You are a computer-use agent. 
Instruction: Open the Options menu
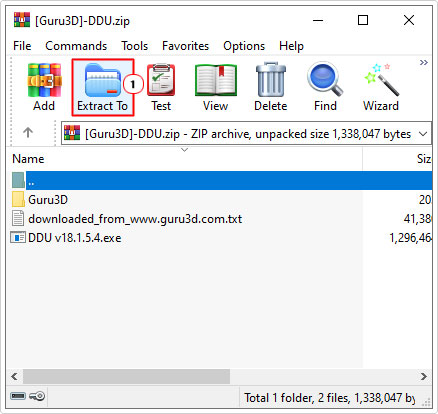pos(244,46)
